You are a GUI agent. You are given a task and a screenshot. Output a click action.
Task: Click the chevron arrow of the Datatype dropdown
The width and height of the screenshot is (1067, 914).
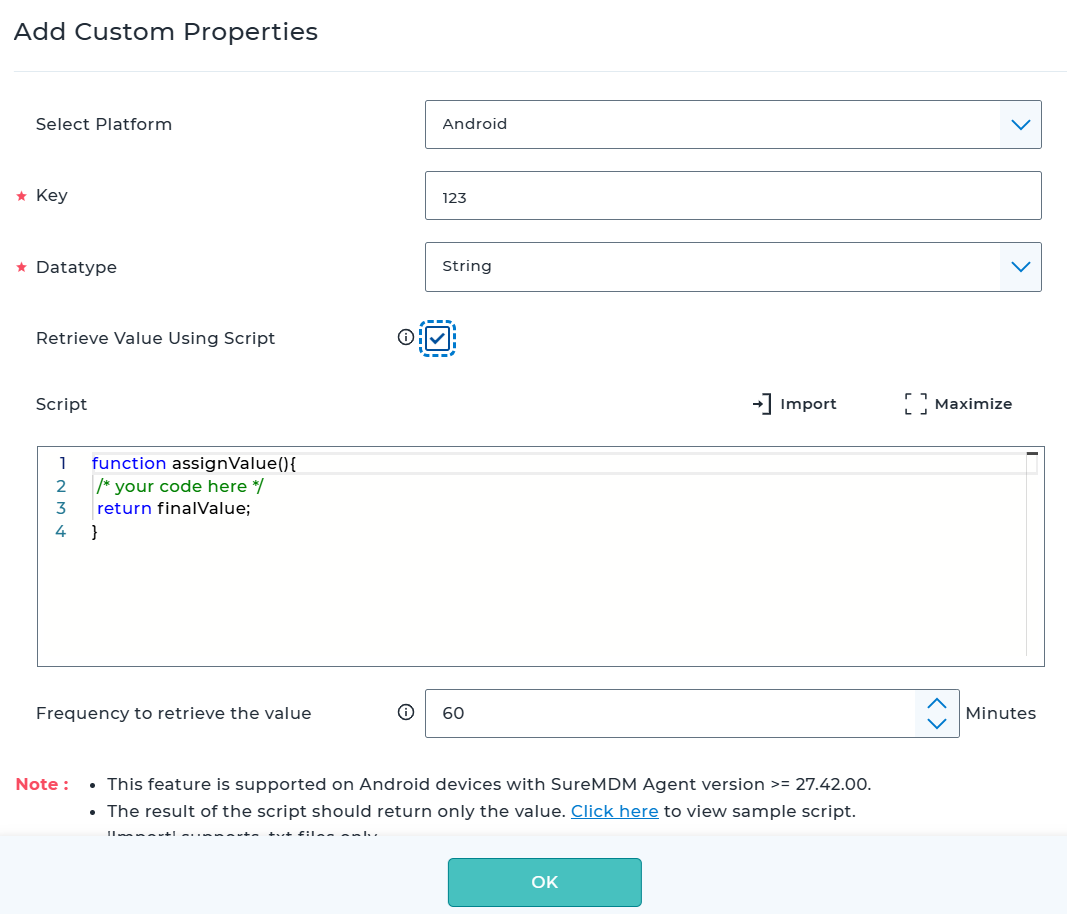pos(1020,267)
